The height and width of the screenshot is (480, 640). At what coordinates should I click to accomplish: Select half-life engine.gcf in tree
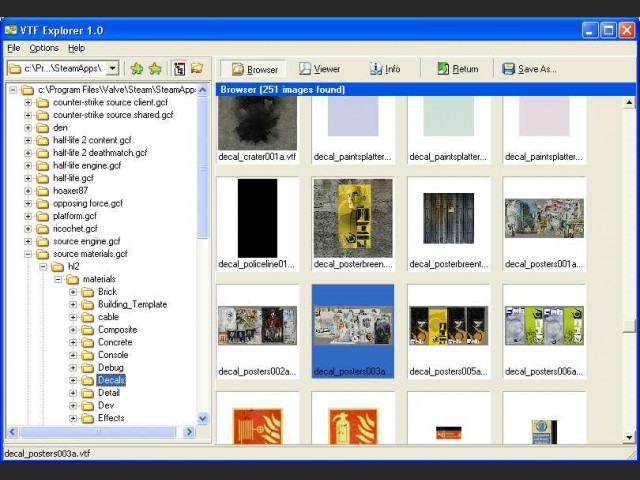(87, 165)
